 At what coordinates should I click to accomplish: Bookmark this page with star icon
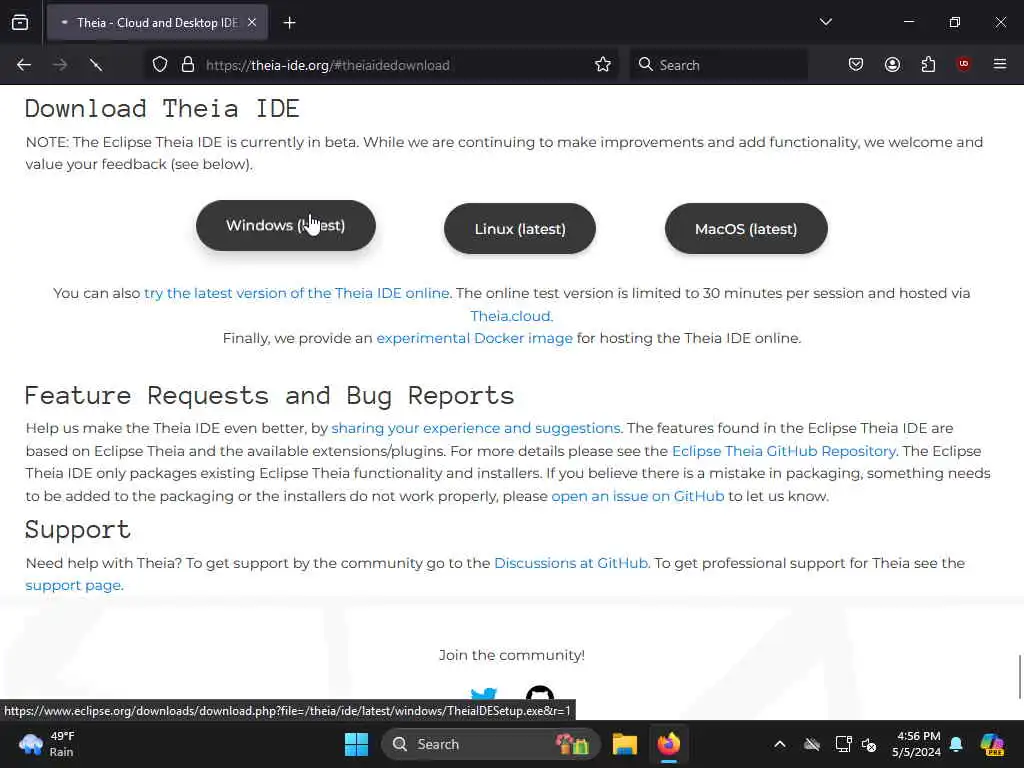point(603,65)
